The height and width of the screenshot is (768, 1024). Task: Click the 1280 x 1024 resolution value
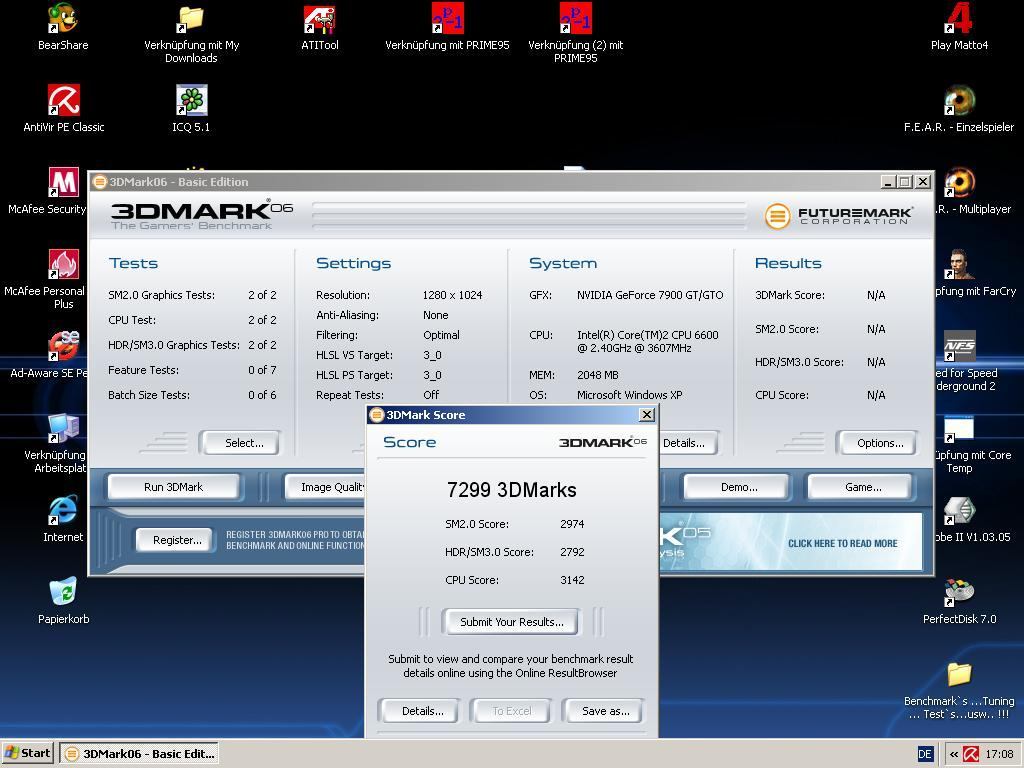coord(453,295)
